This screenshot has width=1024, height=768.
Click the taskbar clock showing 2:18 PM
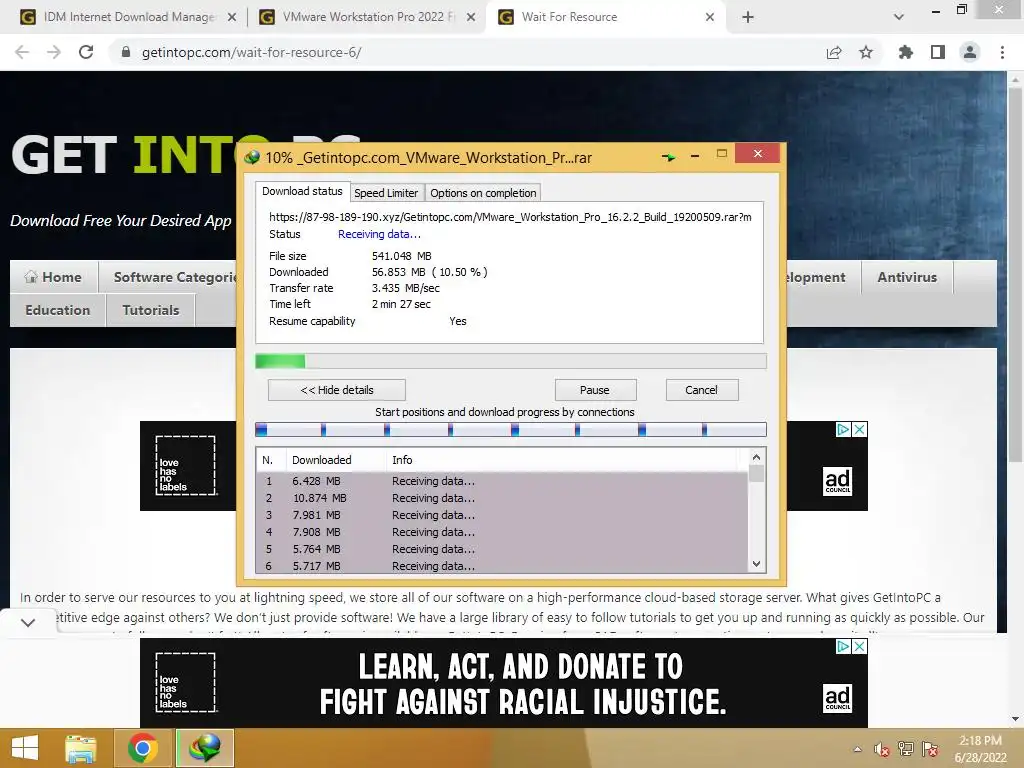[x=980, y=749]
